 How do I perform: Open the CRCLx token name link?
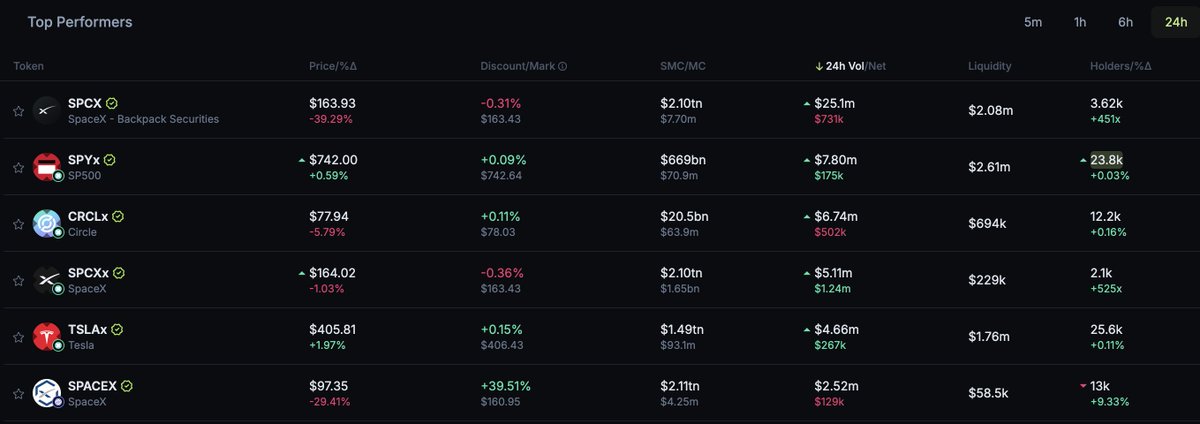coord(89,216)
